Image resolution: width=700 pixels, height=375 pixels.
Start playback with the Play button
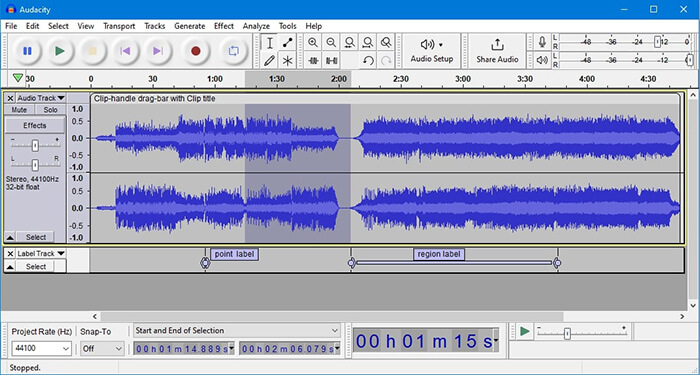tap(60, 51)
